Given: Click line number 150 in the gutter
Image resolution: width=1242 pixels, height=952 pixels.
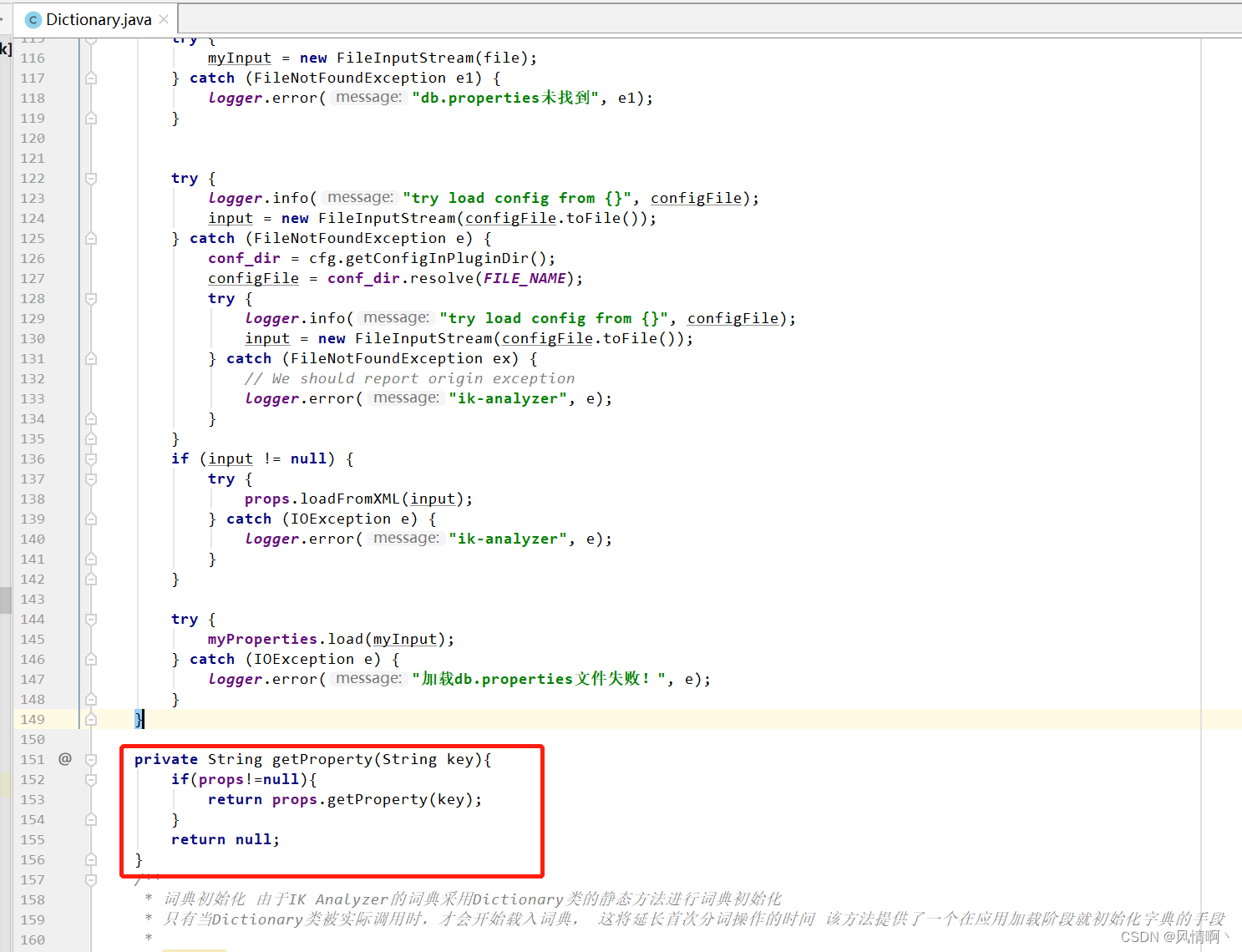Looking at the screenshot, I should pos(33,739).
